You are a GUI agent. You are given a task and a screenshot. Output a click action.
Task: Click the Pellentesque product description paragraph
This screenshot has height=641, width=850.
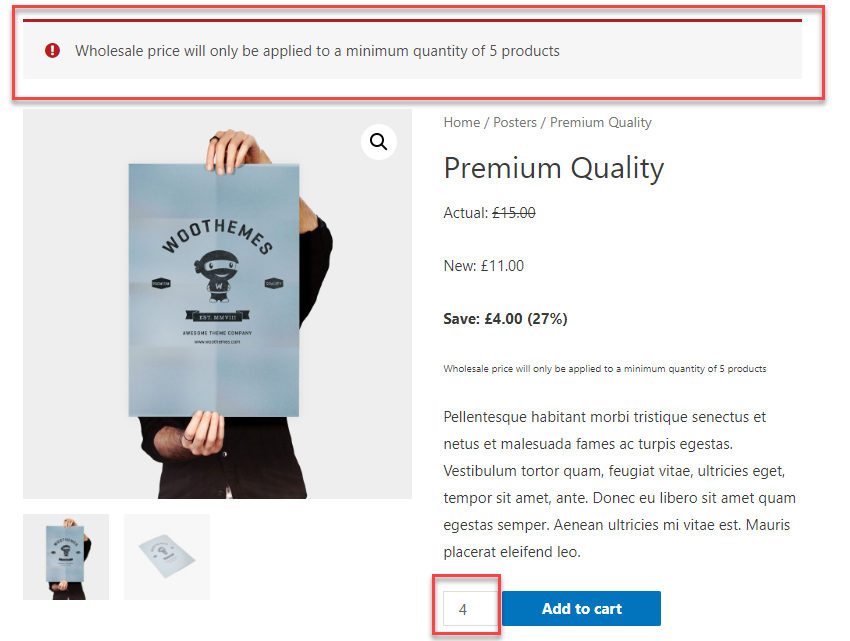point(619,484)
